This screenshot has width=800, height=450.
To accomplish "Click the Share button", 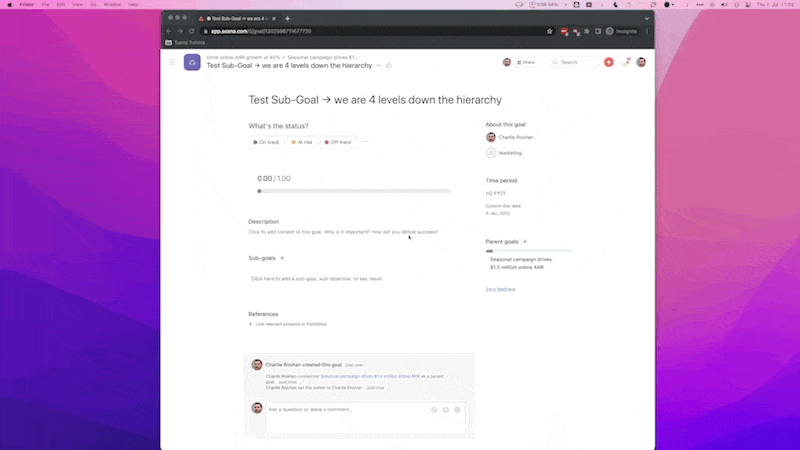I will 526,62.
